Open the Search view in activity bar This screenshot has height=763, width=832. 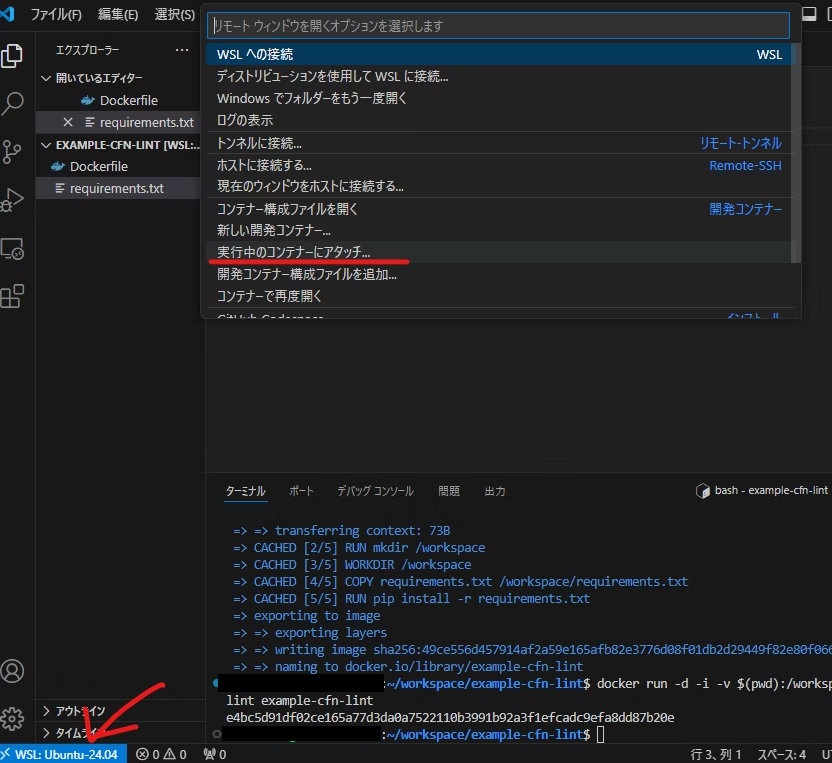[12, 104]
